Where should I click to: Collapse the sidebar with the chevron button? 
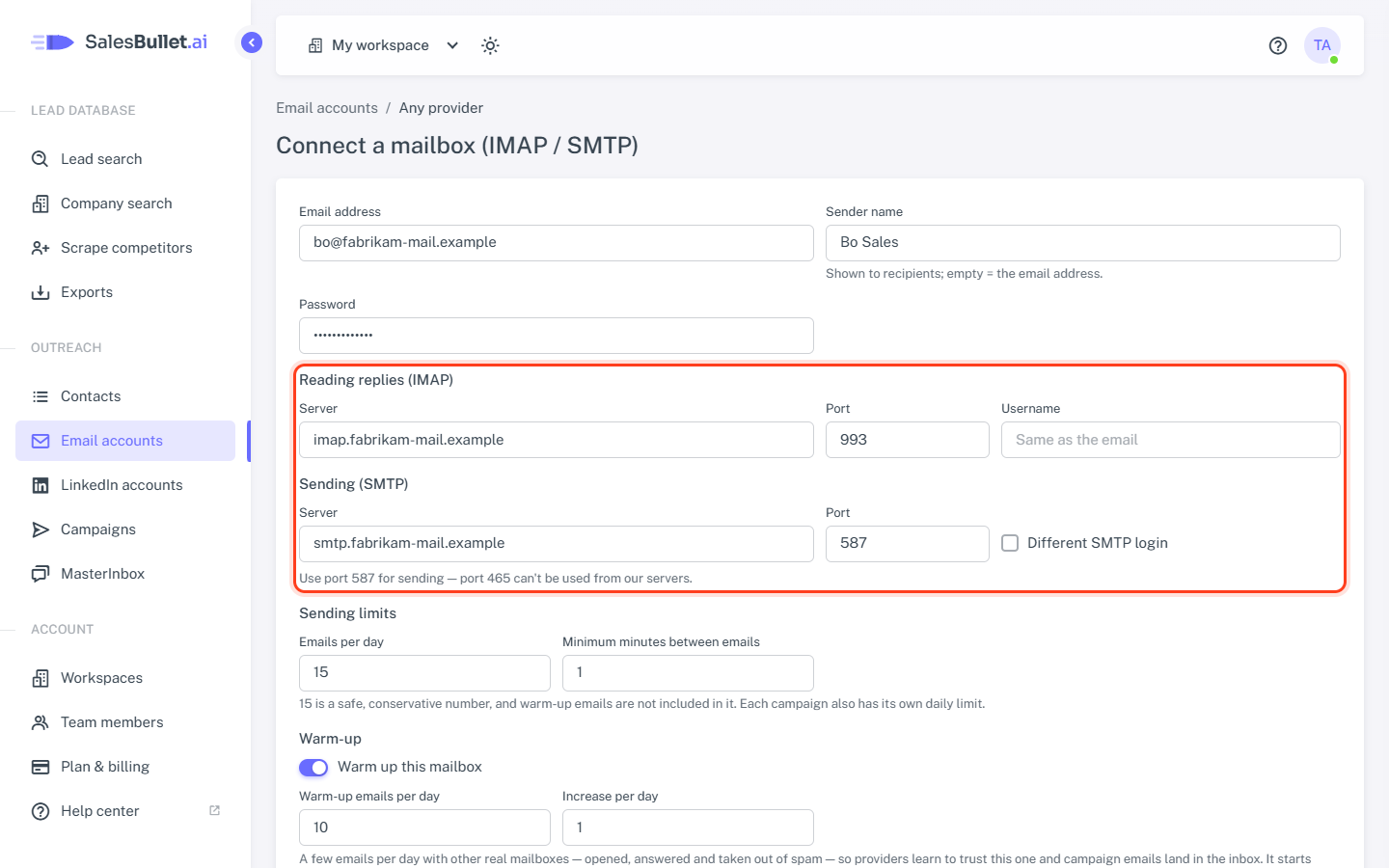tap(252, 42)
